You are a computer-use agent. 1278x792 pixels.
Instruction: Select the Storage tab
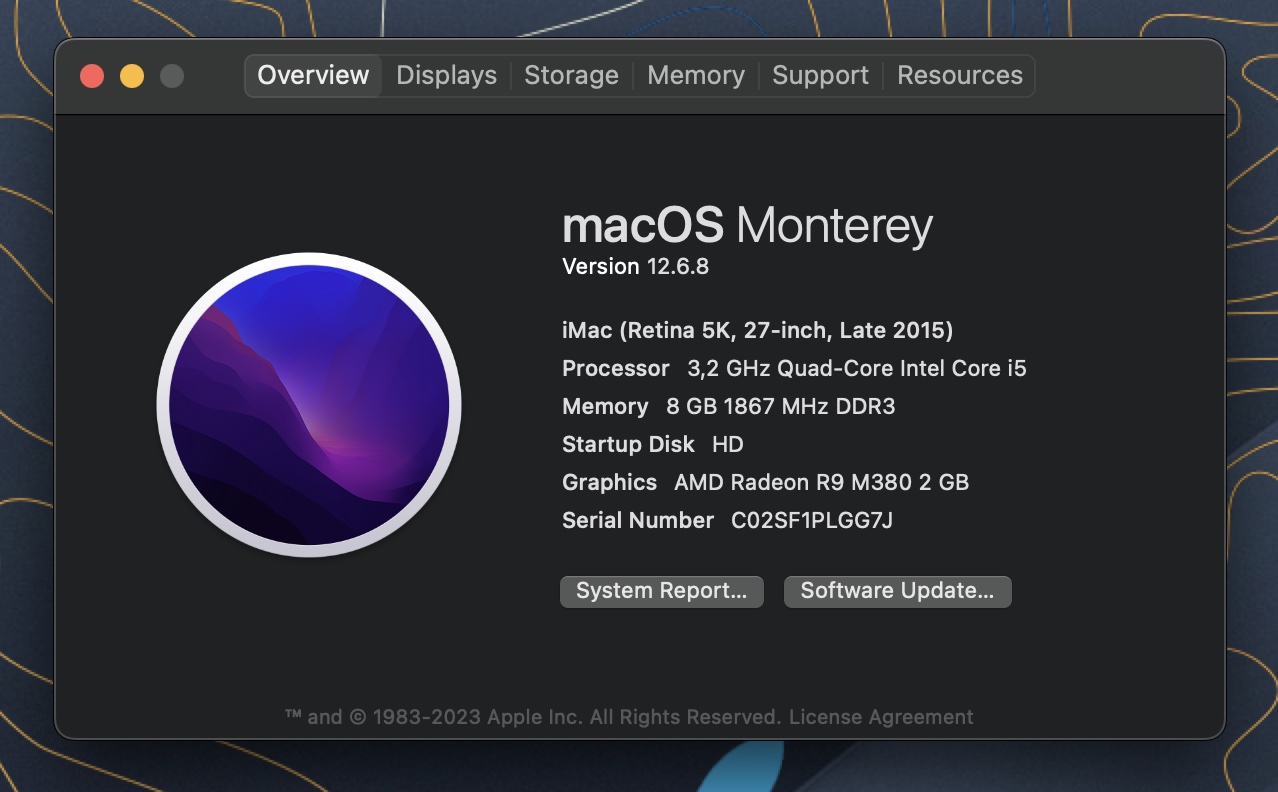point(571,76)
